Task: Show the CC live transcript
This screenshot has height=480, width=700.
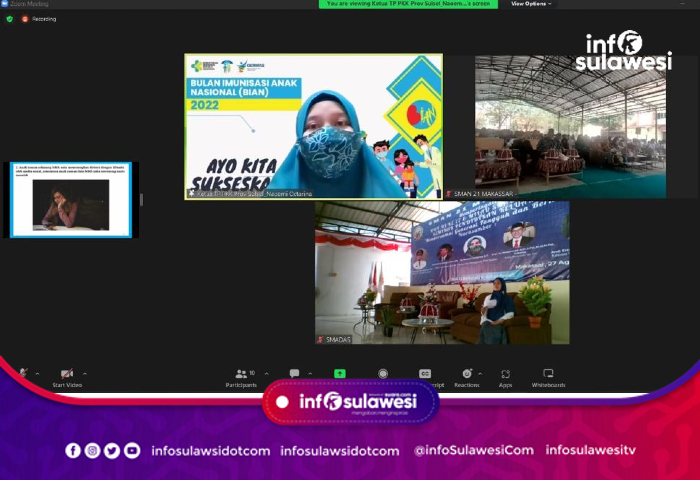Action: [x=425, y=373]
